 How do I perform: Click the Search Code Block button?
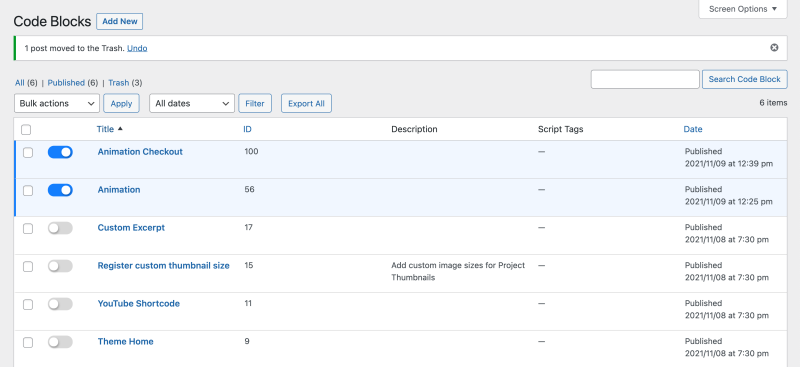click(744, 79)
